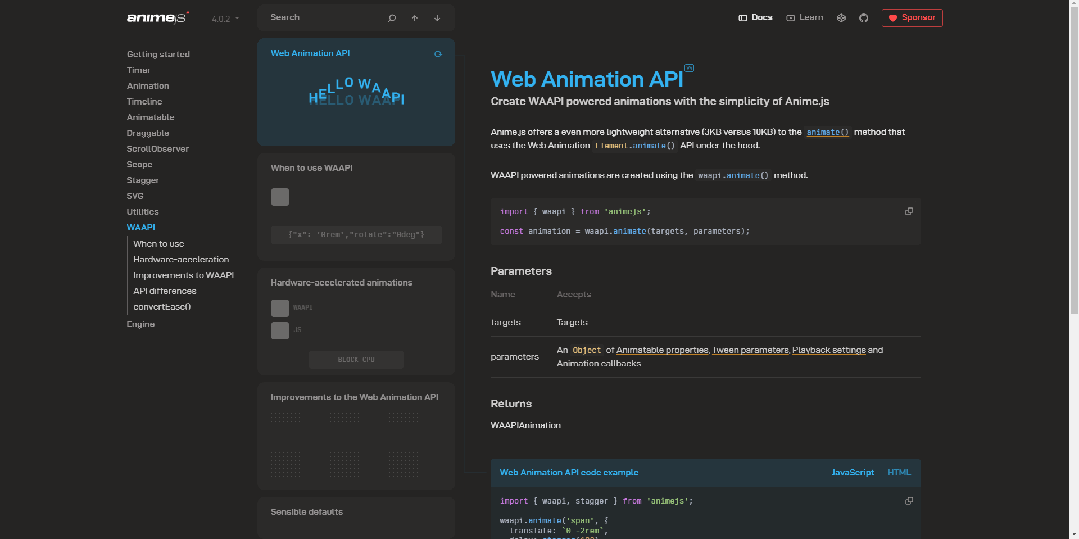
Task: Click the square labeled JS
Action: tap(280, 330)
